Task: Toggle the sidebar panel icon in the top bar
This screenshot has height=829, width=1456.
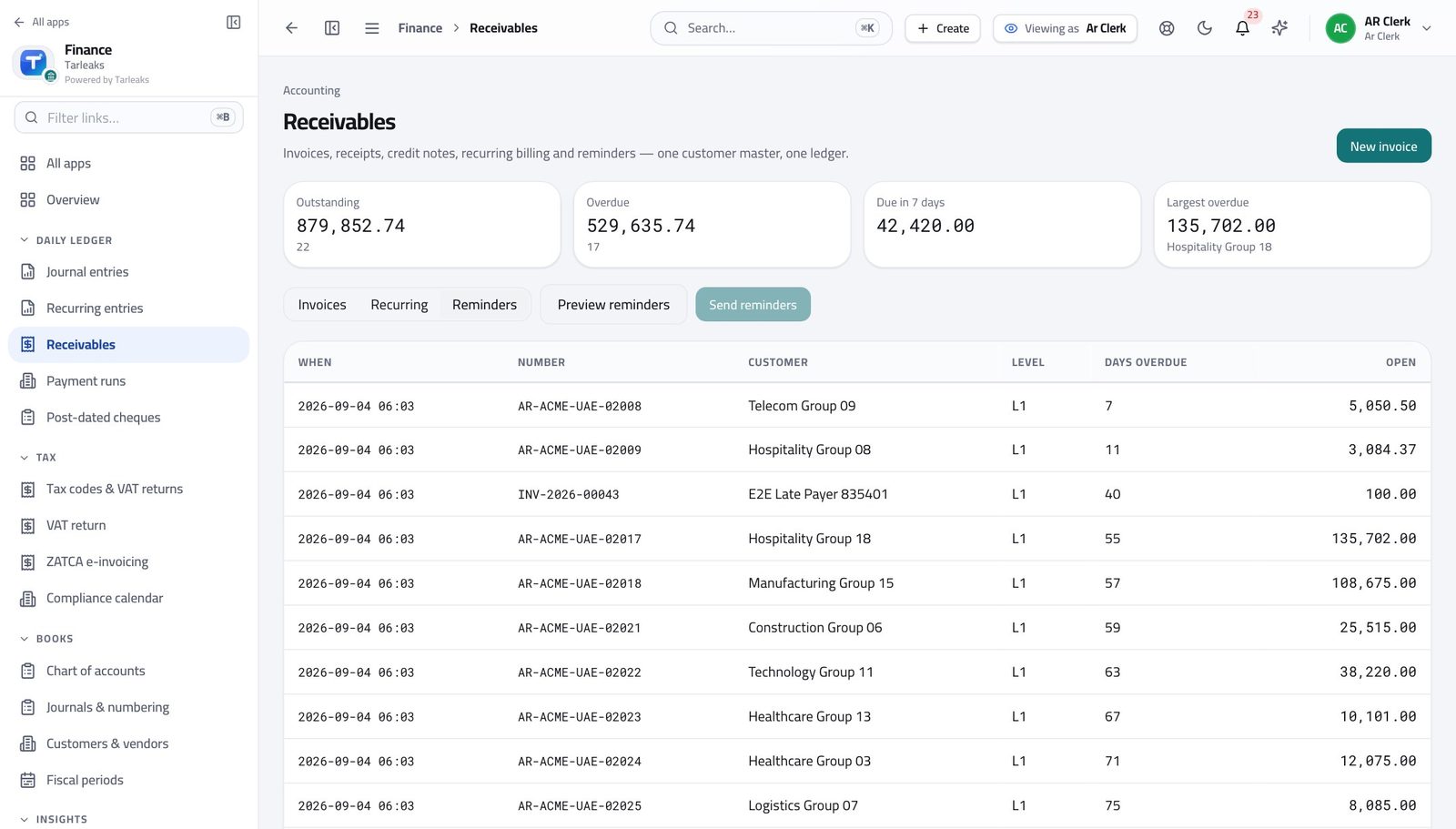Action: tap(332, 28)
